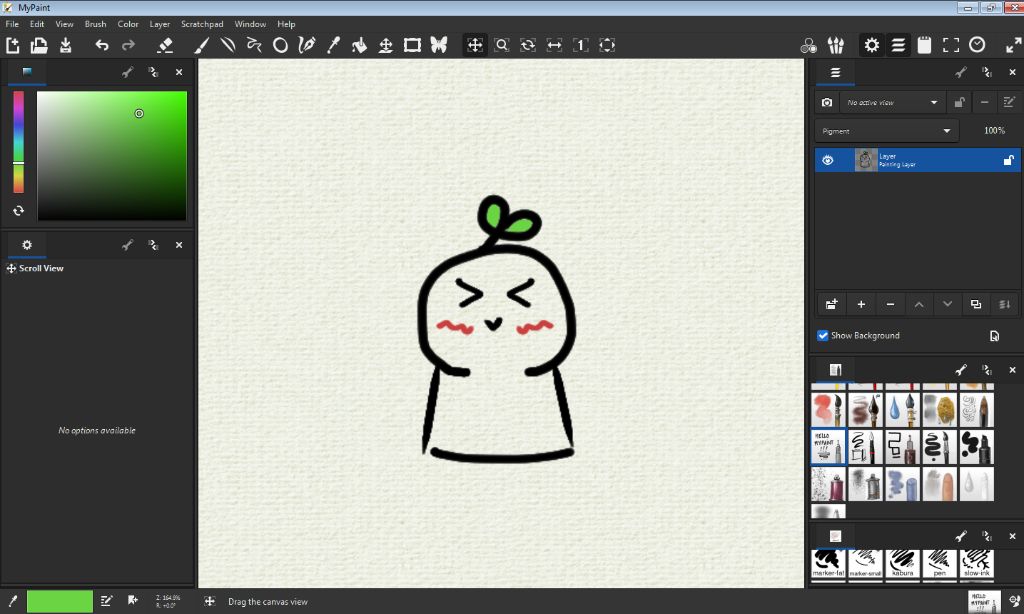Select the Edit Symmetry butterfly tool
Image resolution: width=1024 pixels, height=614 pixels.
click(x=439, y=45)
